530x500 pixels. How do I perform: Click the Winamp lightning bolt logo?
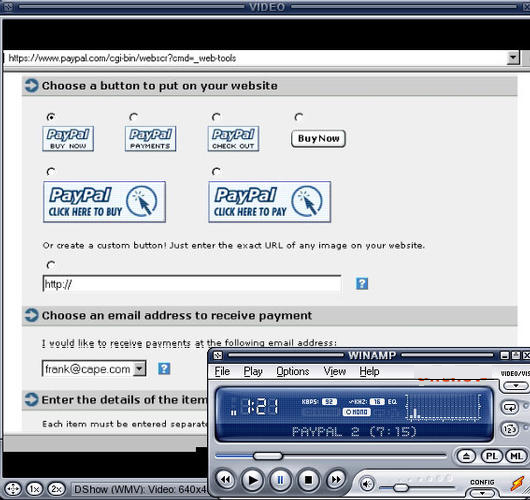(x=517, y=483)
